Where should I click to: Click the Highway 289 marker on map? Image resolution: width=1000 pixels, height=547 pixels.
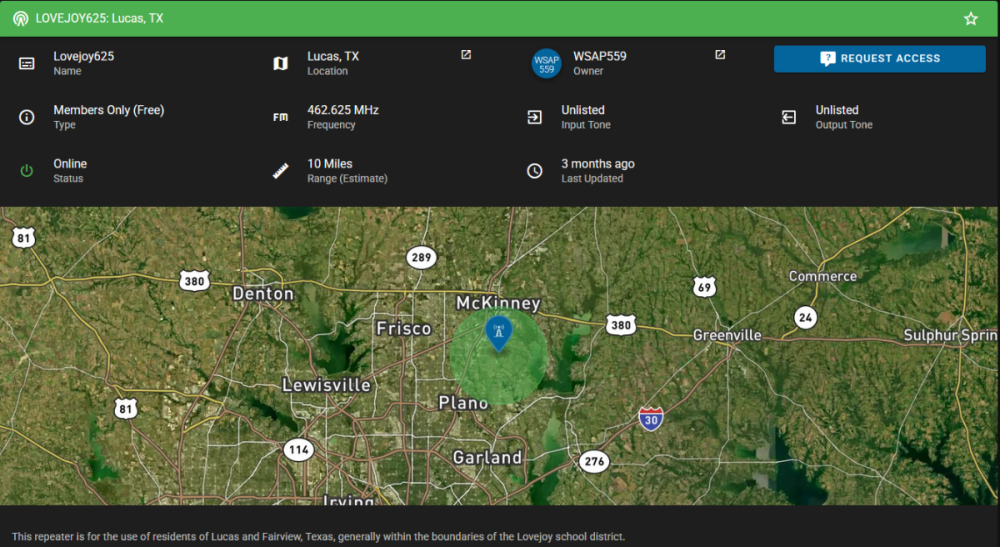click(x=421, y=258)
